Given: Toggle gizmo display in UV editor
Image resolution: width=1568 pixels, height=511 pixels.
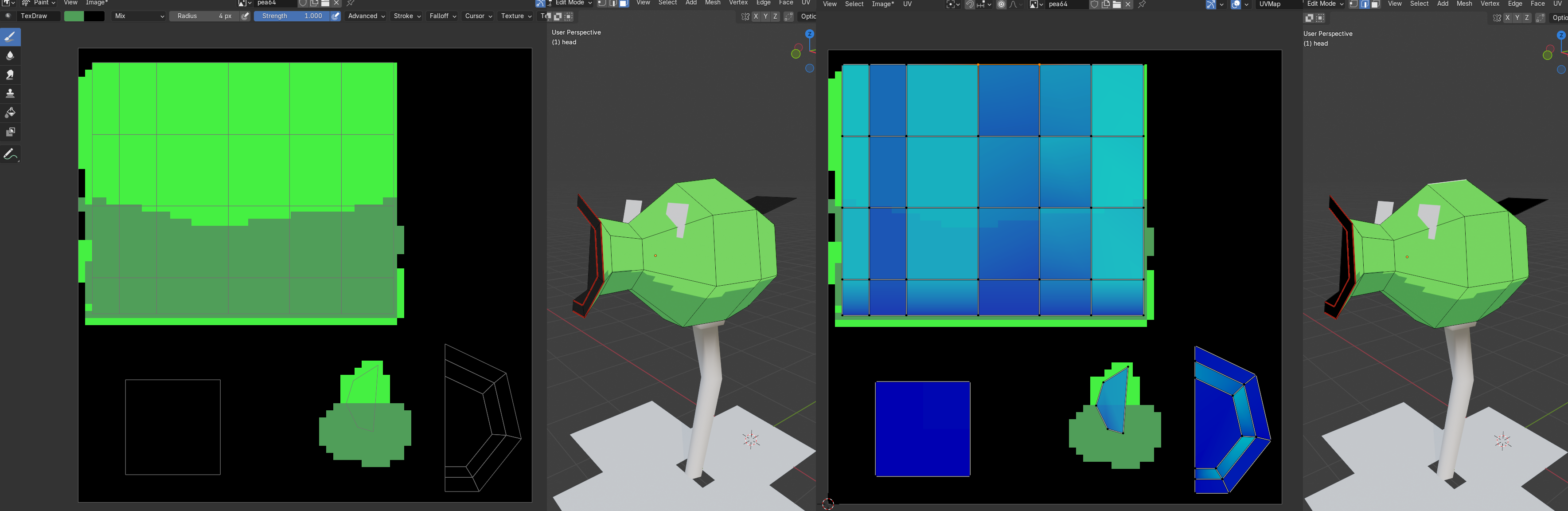Looking at the screenshot, I should 1211,4.
